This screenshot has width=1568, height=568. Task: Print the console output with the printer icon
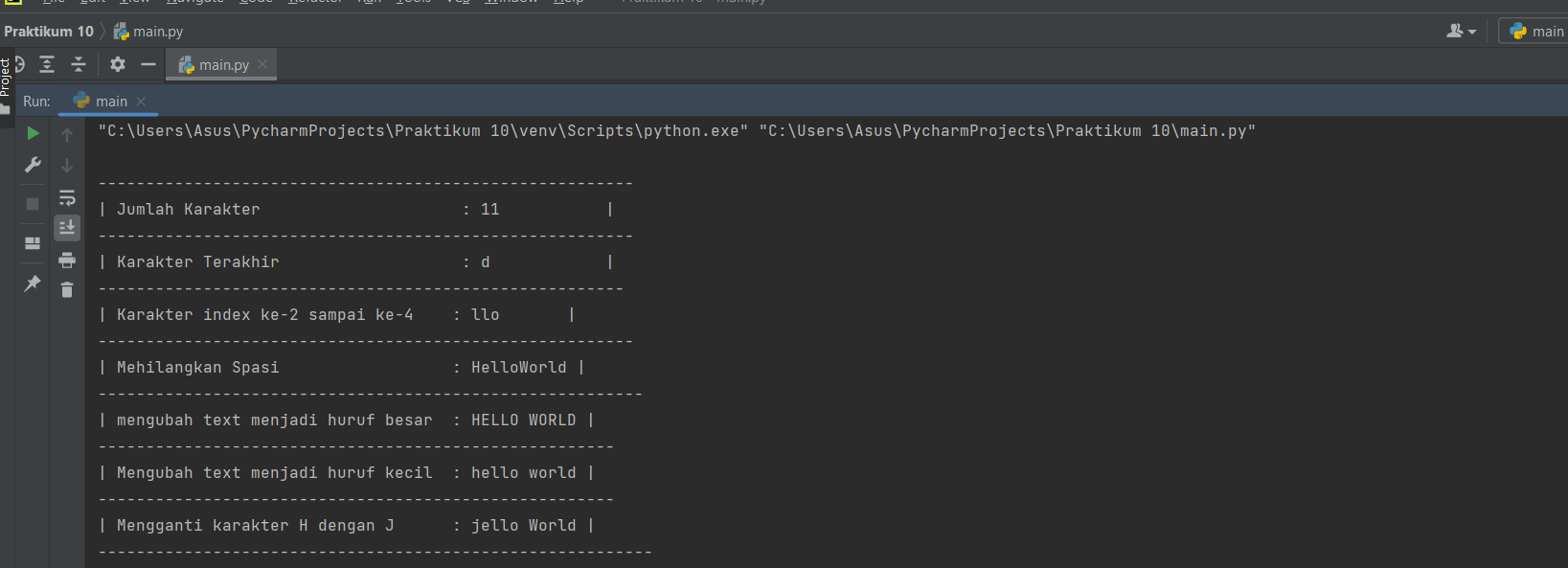tap(67, 260)
